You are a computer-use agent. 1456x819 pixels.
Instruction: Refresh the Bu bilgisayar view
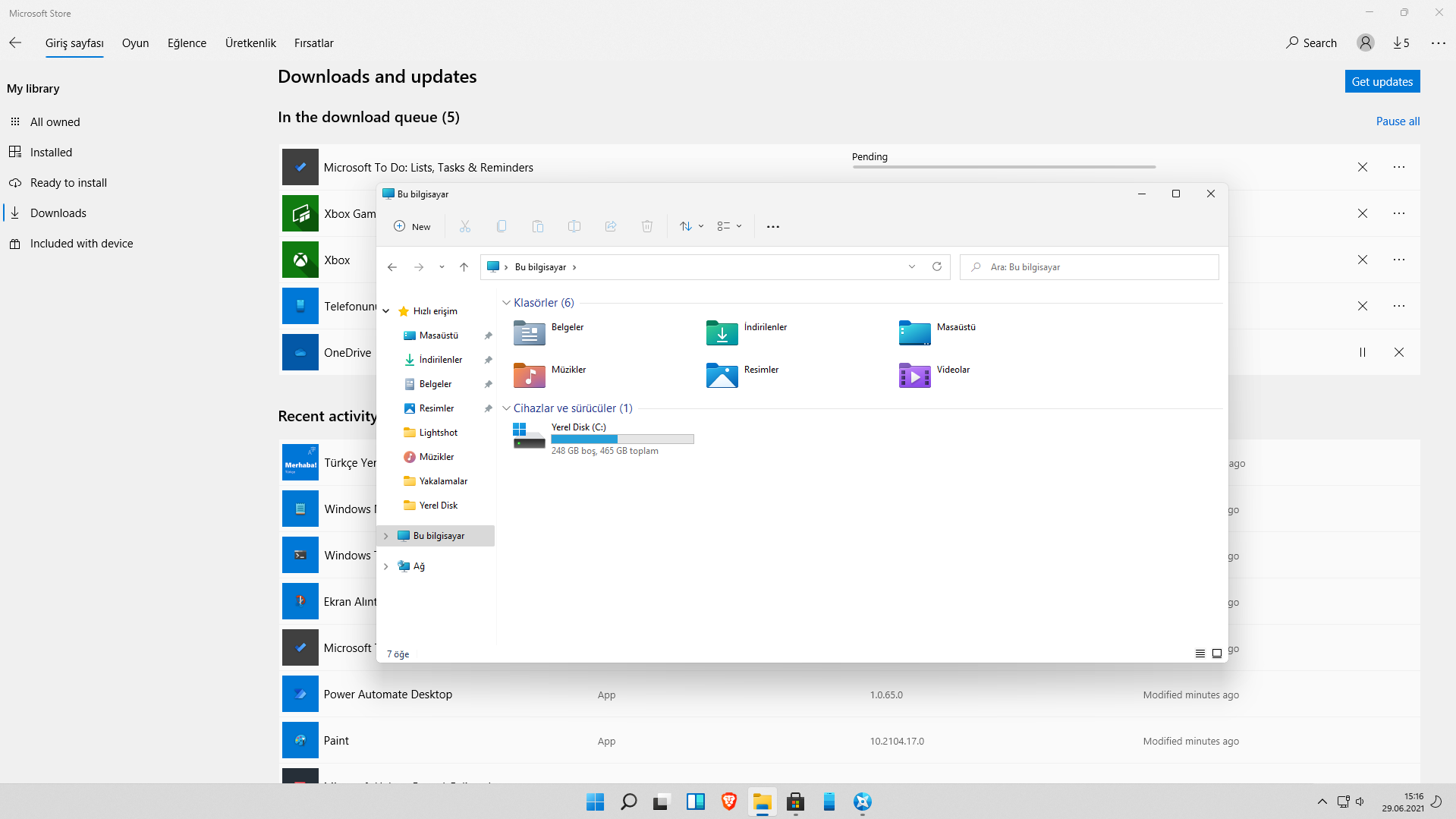click(937, 267)
